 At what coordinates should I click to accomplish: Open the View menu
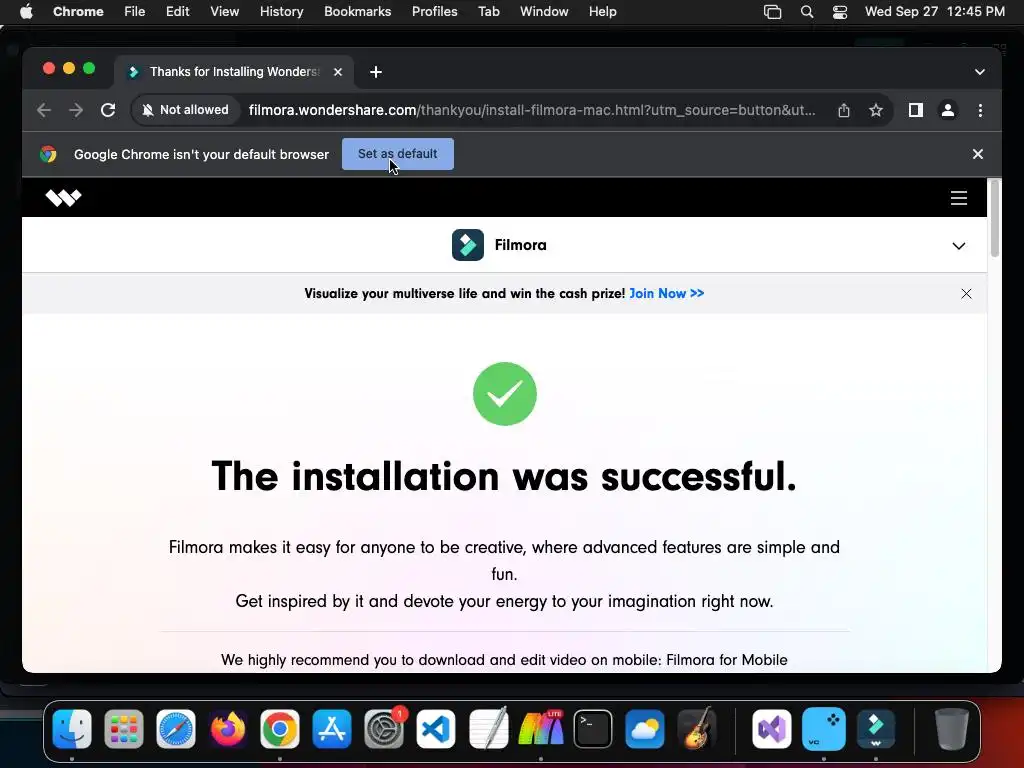point(224,12)
